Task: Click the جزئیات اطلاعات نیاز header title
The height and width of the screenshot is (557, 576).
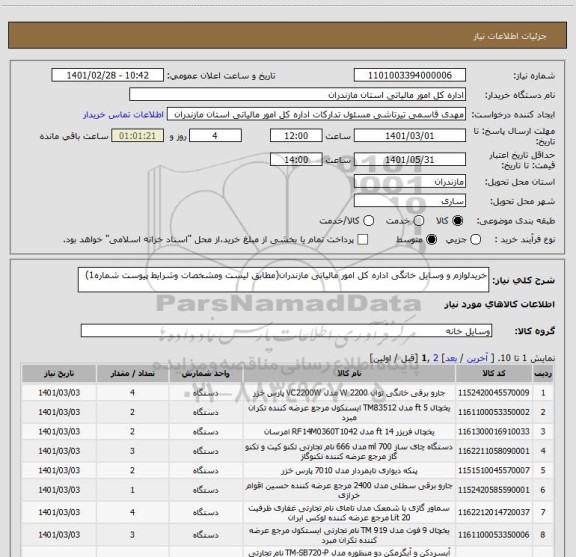Action: pos(510,36)
